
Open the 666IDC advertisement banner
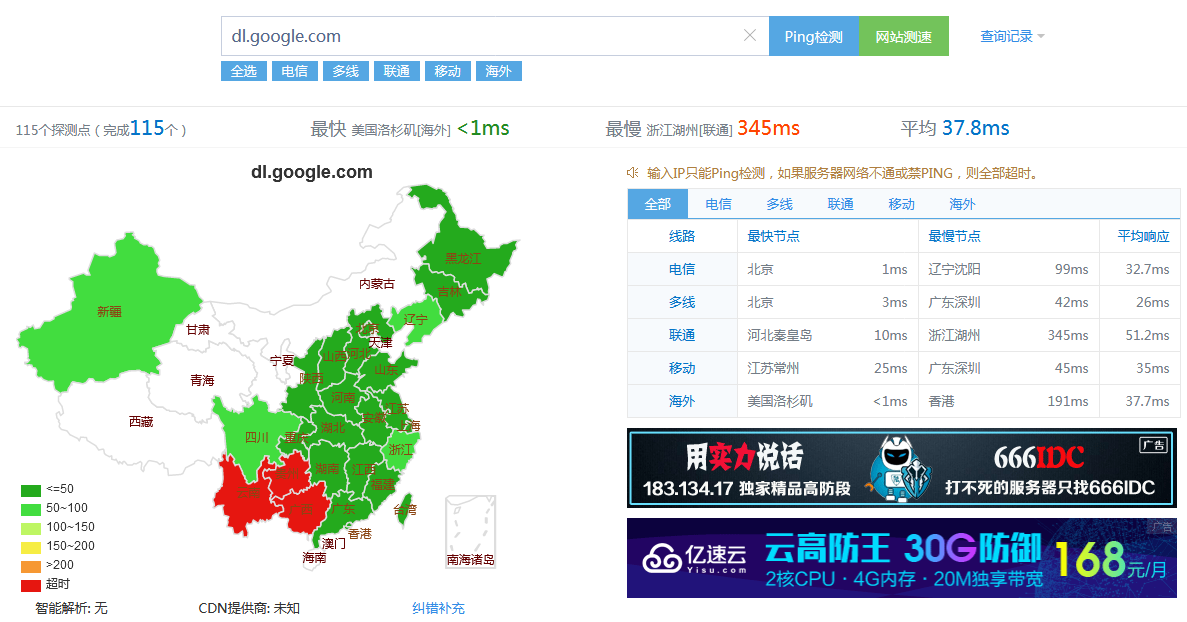click(902, 468)
